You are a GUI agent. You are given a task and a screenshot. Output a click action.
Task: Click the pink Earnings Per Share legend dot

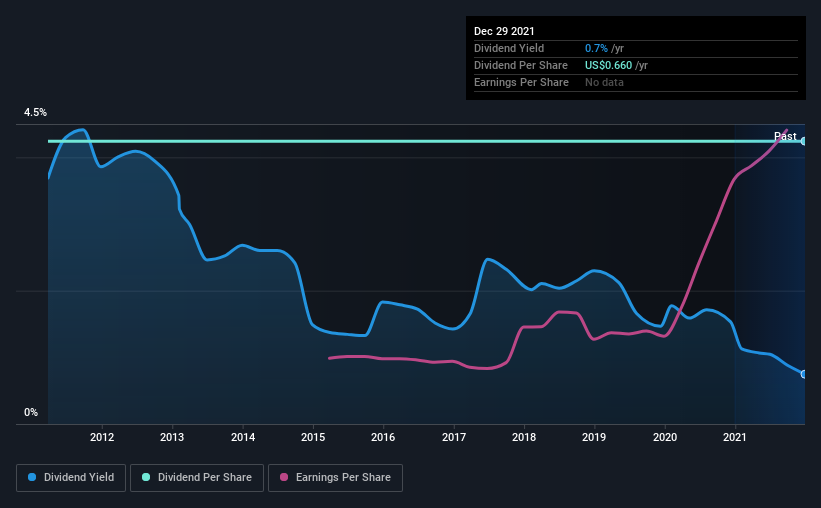284,477
